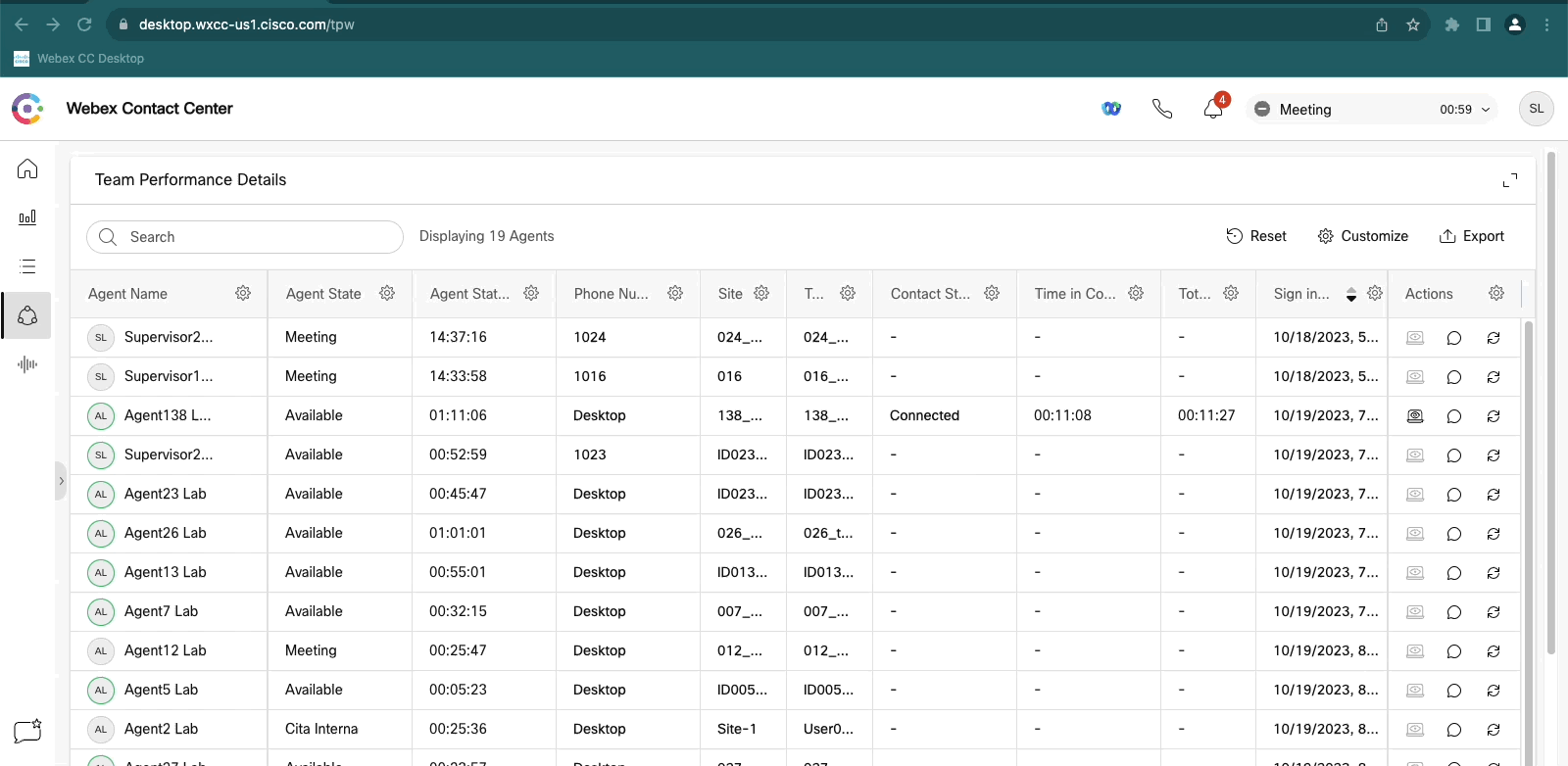Open the analytics bar chart sidebar icon

[x=27, y=217]
